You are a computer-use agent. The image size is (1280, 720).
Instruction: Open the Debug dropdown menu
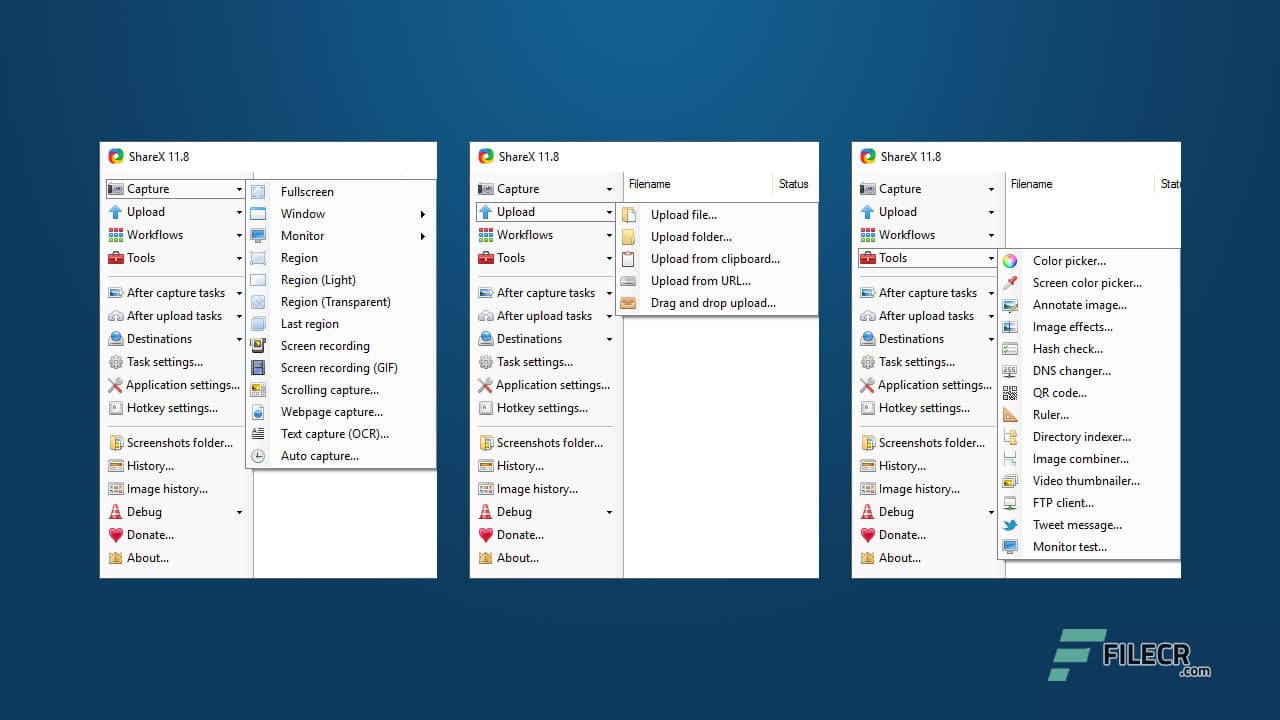click(144, 511)
